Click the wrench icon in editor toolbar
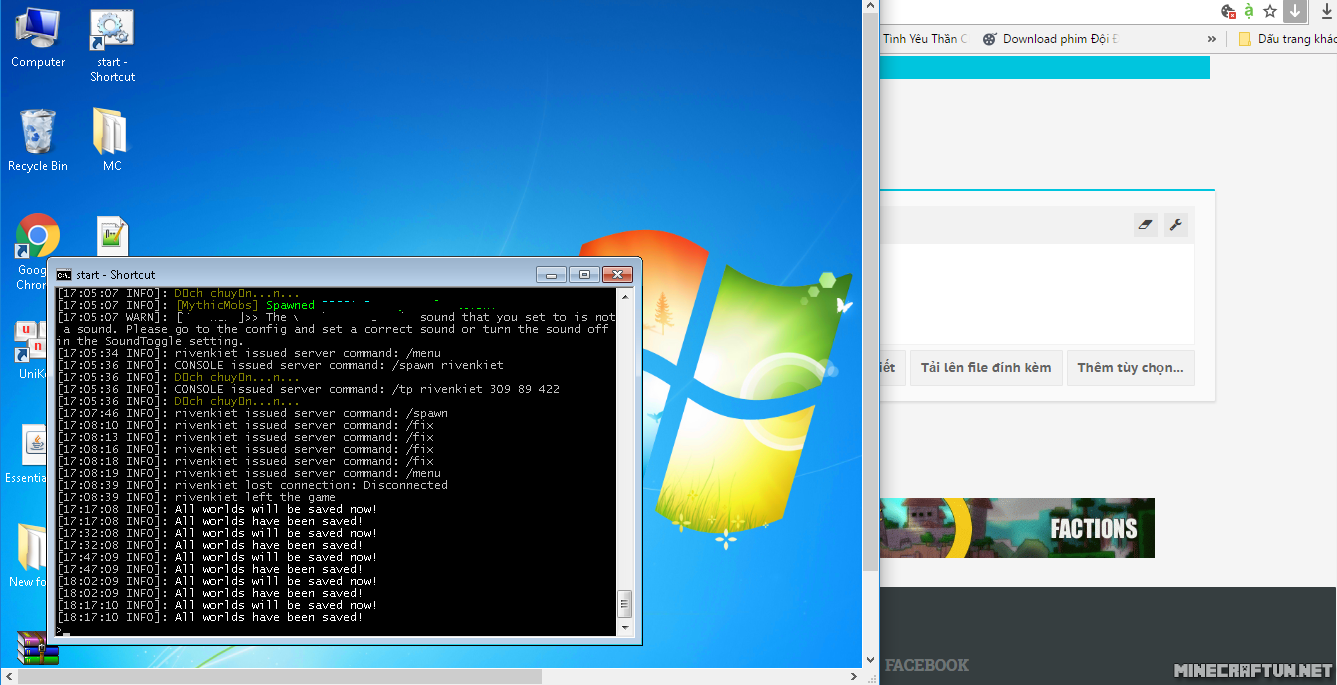 1176,225
